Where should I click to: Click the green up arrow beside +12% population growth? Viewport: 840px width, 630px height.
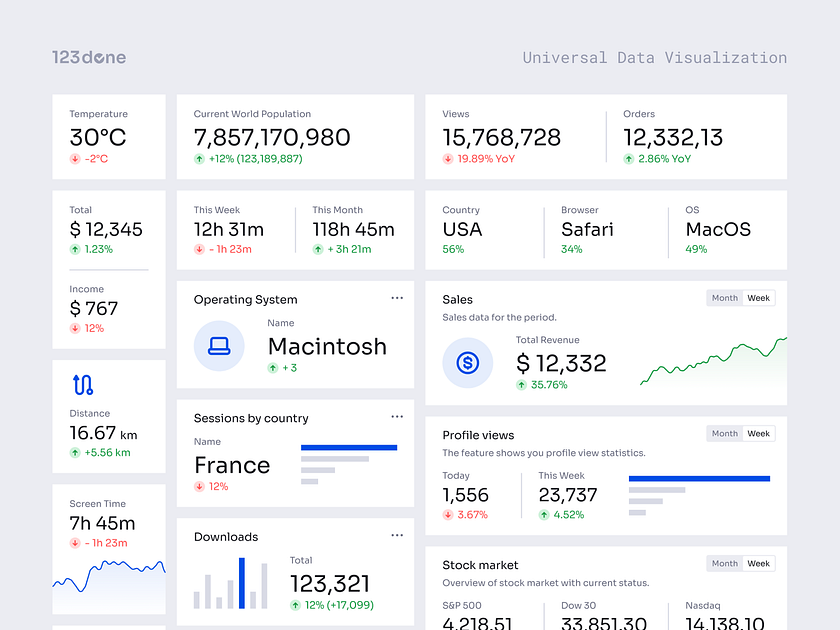click(197, 159)
